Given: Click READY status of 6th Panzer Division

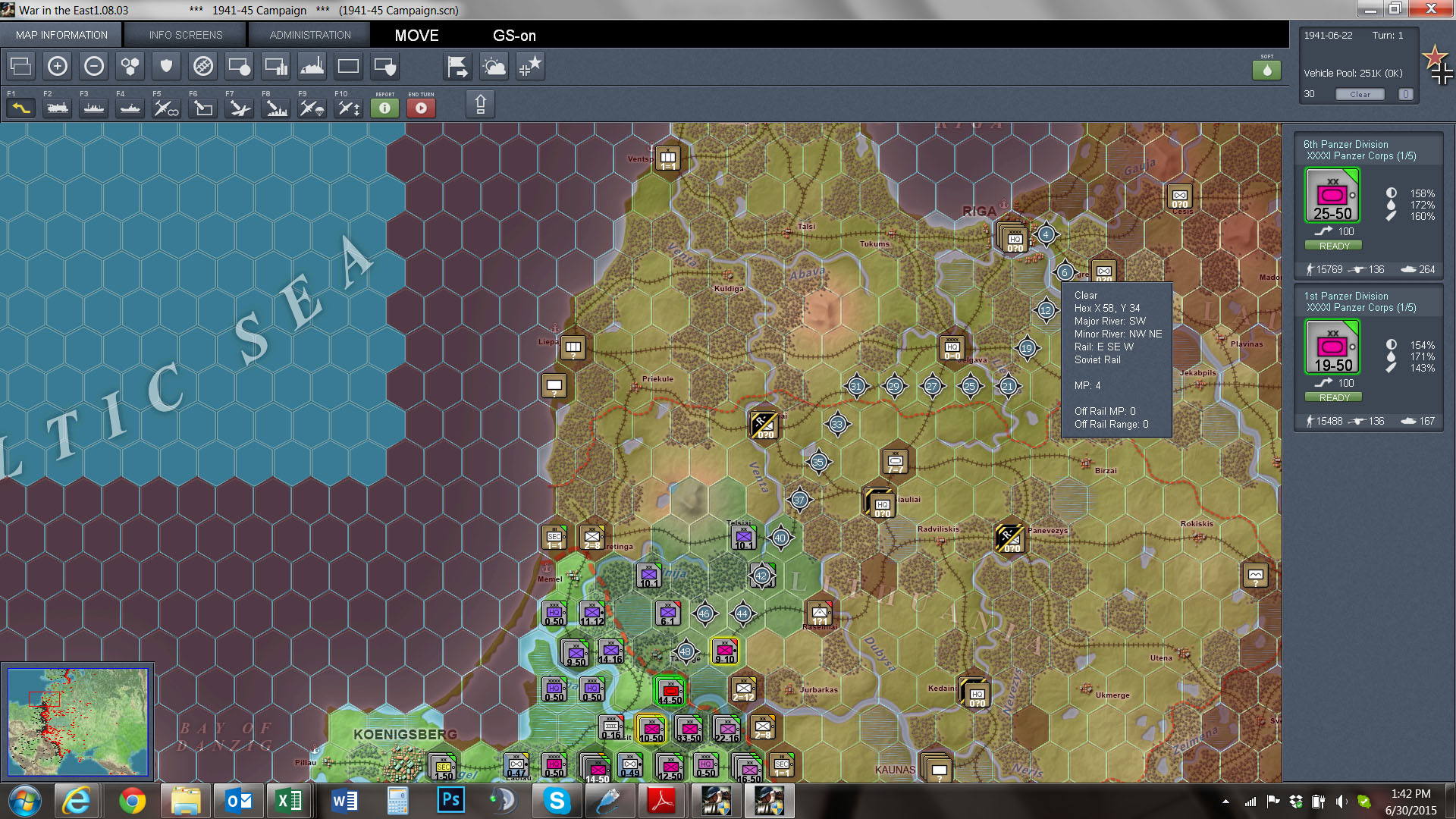Looking at the screenshot, I should pos(1334,246).
